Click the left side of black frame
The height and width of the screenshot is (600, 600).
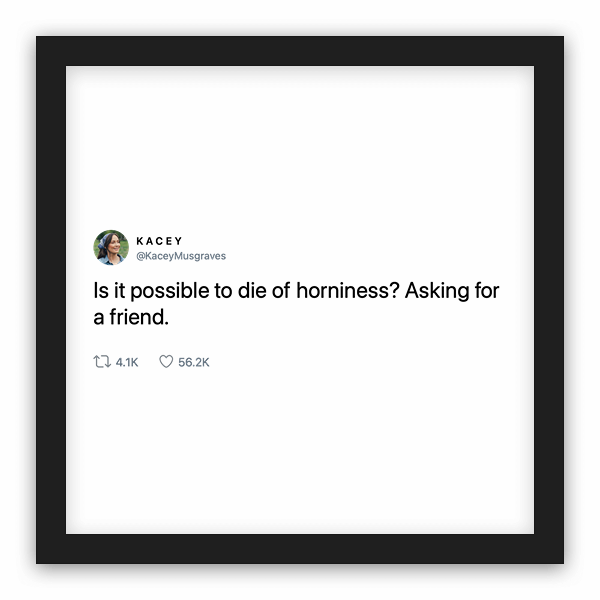[51, 300]
